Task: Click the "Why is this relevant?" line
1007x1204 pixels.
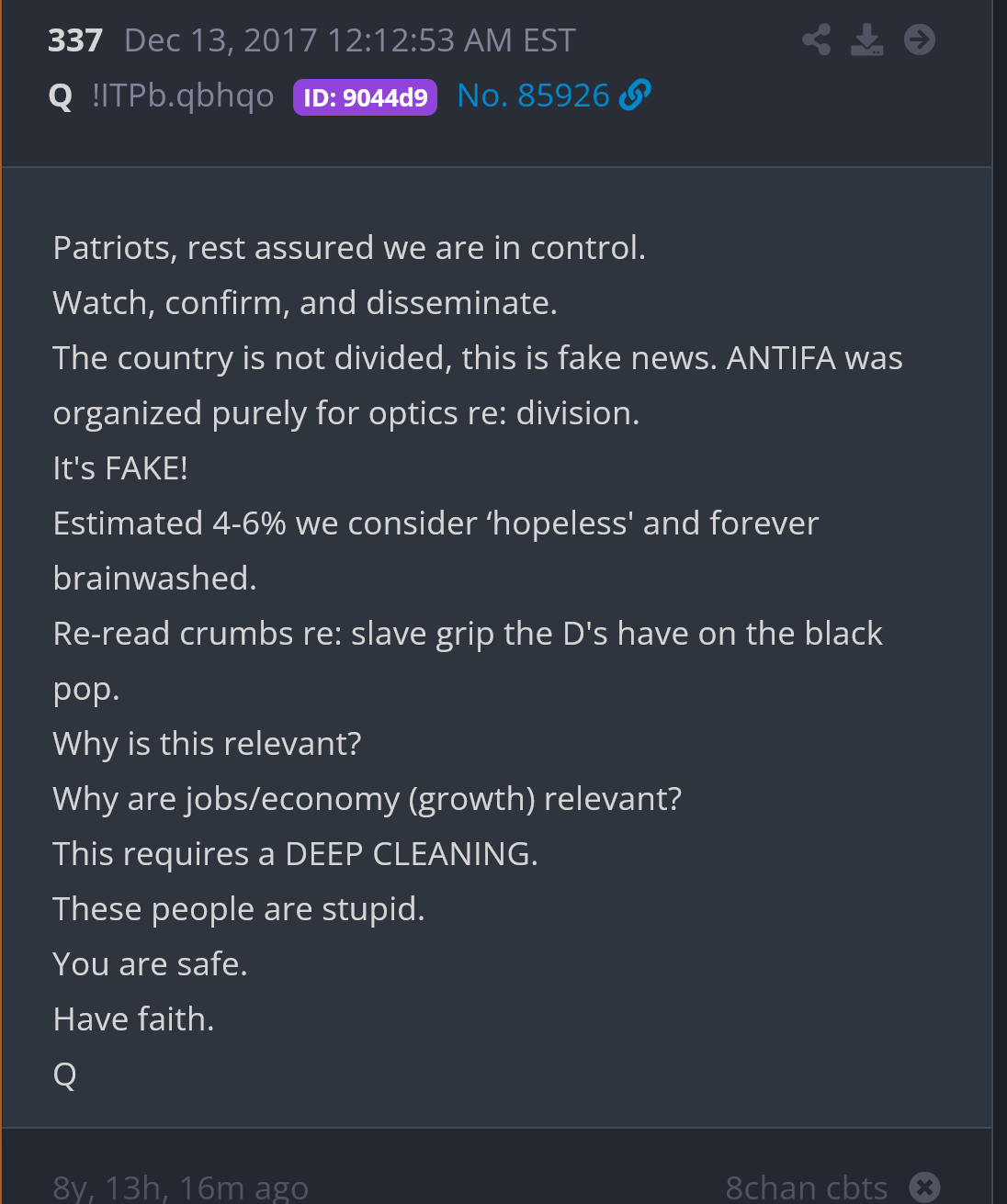Action: click(207, 744)
